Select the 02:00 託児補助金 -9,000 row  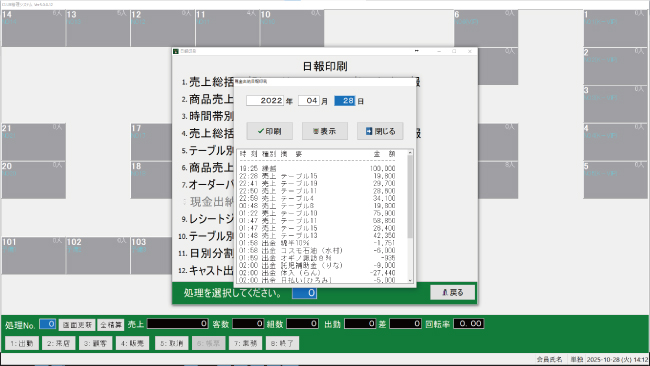click(317, 265)
